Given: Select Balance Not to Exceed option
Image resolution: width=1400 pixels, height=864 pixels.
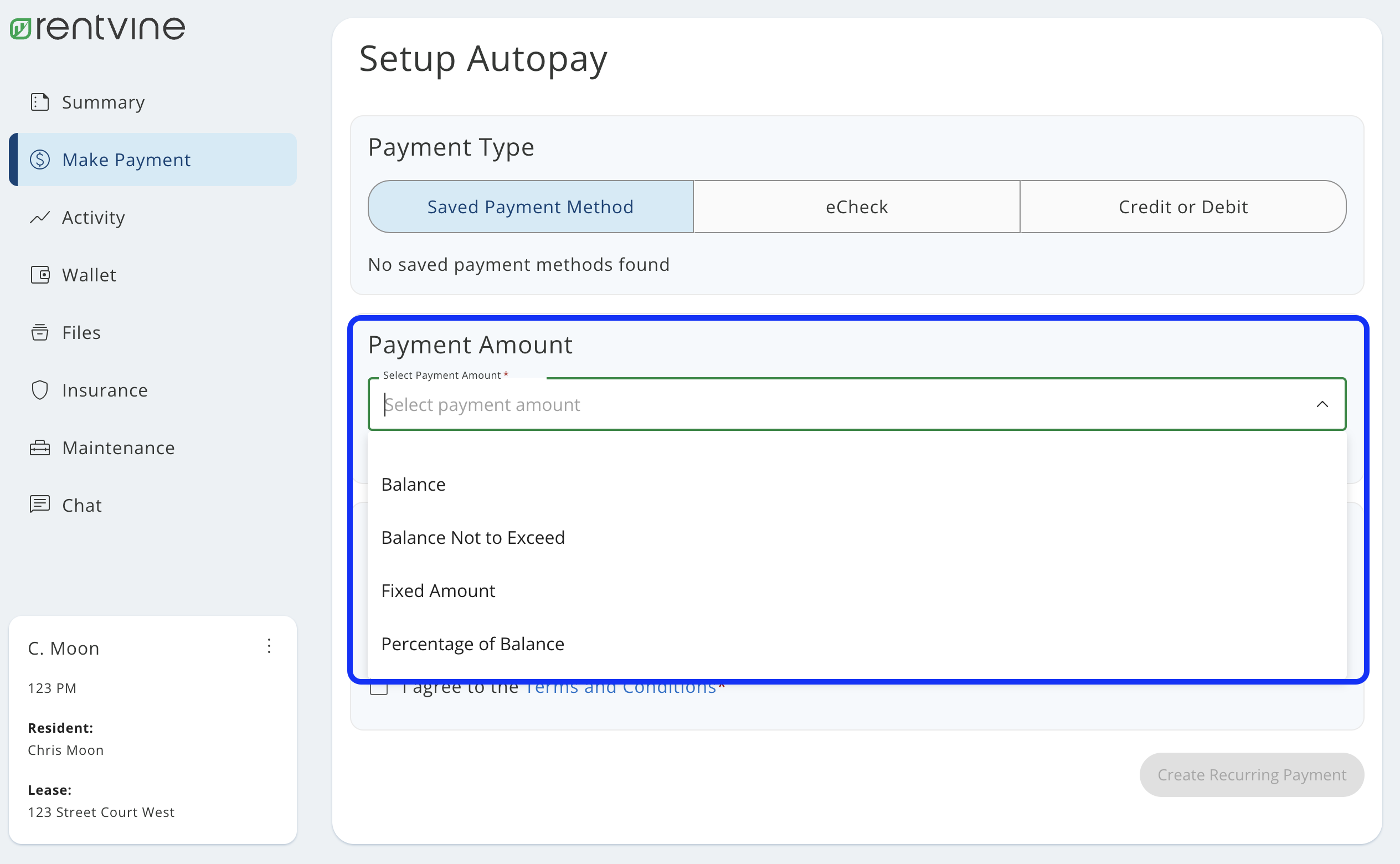Looking at the screenshot, I should pyautogui.click(x=472, y=537).
